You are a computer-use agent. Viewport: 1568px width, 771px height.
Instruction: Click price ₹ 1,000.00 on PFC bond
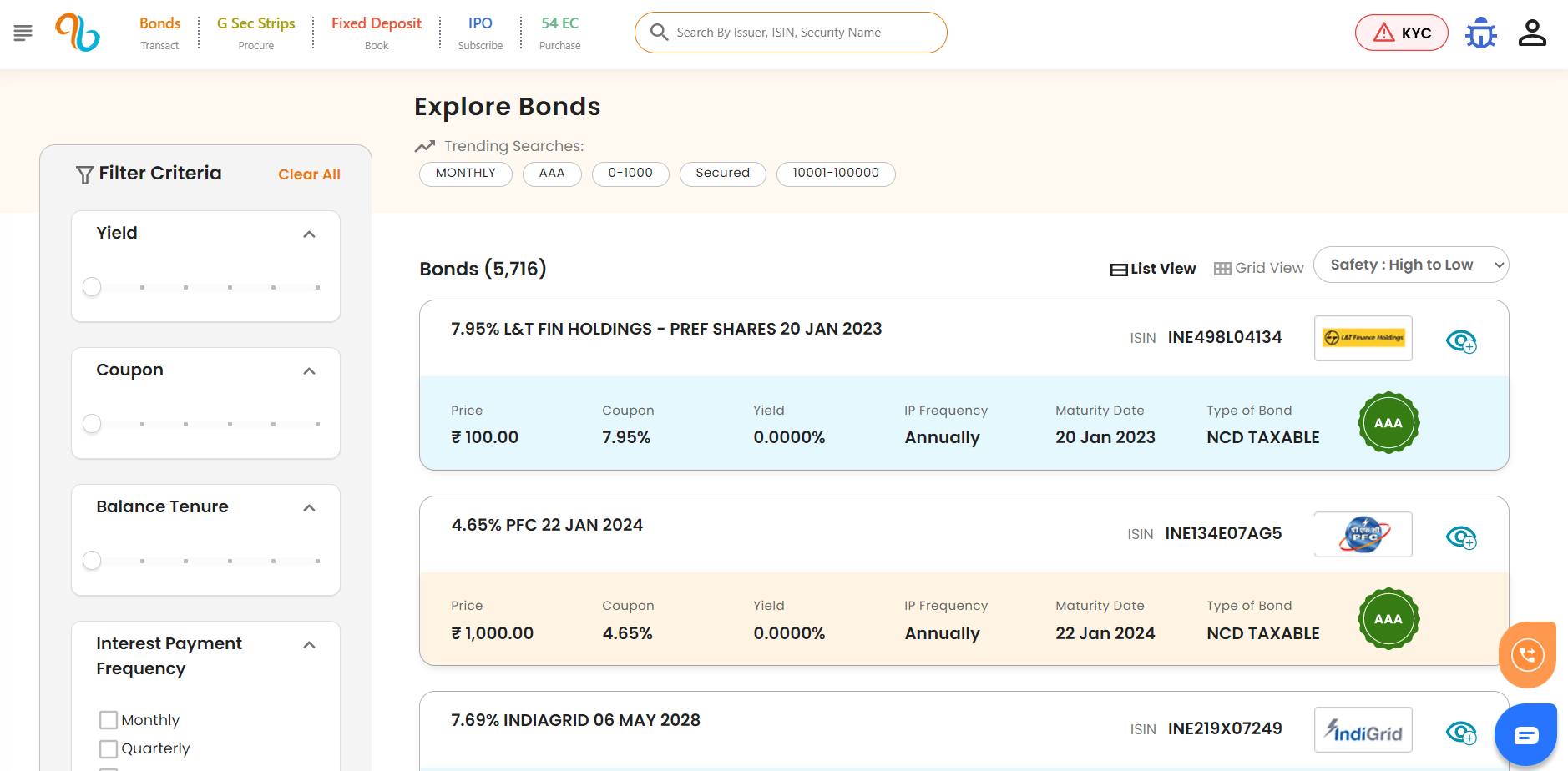pos(493,633)
